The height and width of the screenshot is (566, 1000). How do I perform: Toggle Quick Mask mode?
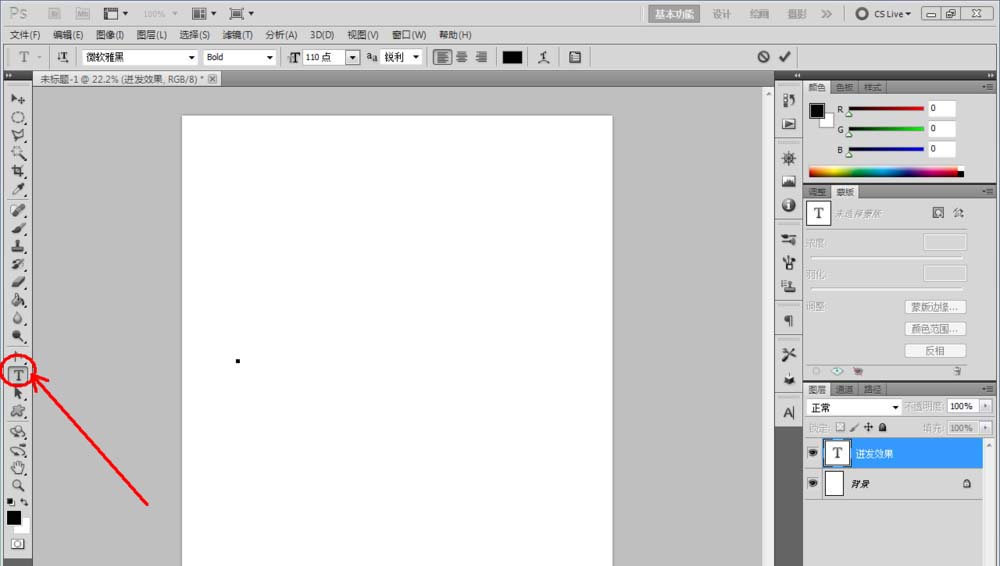click(x=18, y=544)
